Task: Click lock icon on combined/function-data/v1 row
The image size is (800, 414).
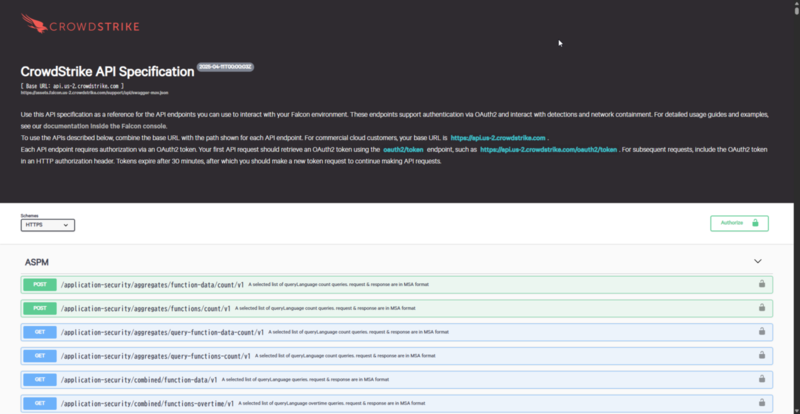Action: click(762, 379)
